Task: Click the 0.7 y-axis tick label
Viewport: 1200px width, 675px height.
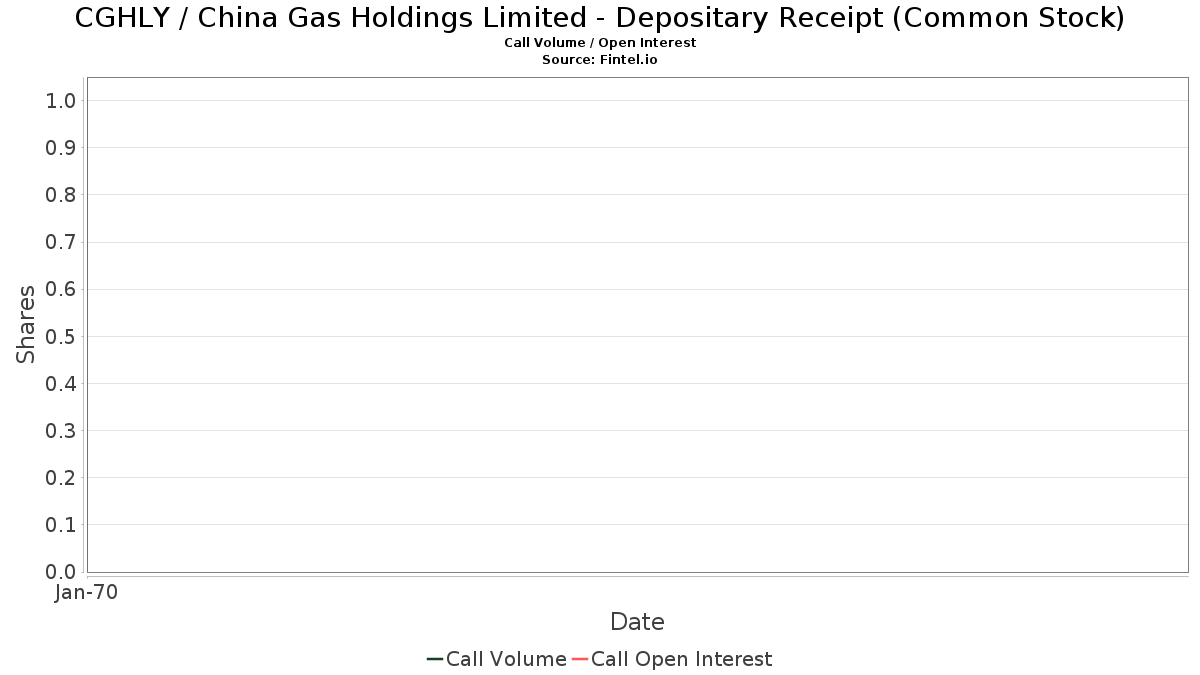Action: (61, 242)
